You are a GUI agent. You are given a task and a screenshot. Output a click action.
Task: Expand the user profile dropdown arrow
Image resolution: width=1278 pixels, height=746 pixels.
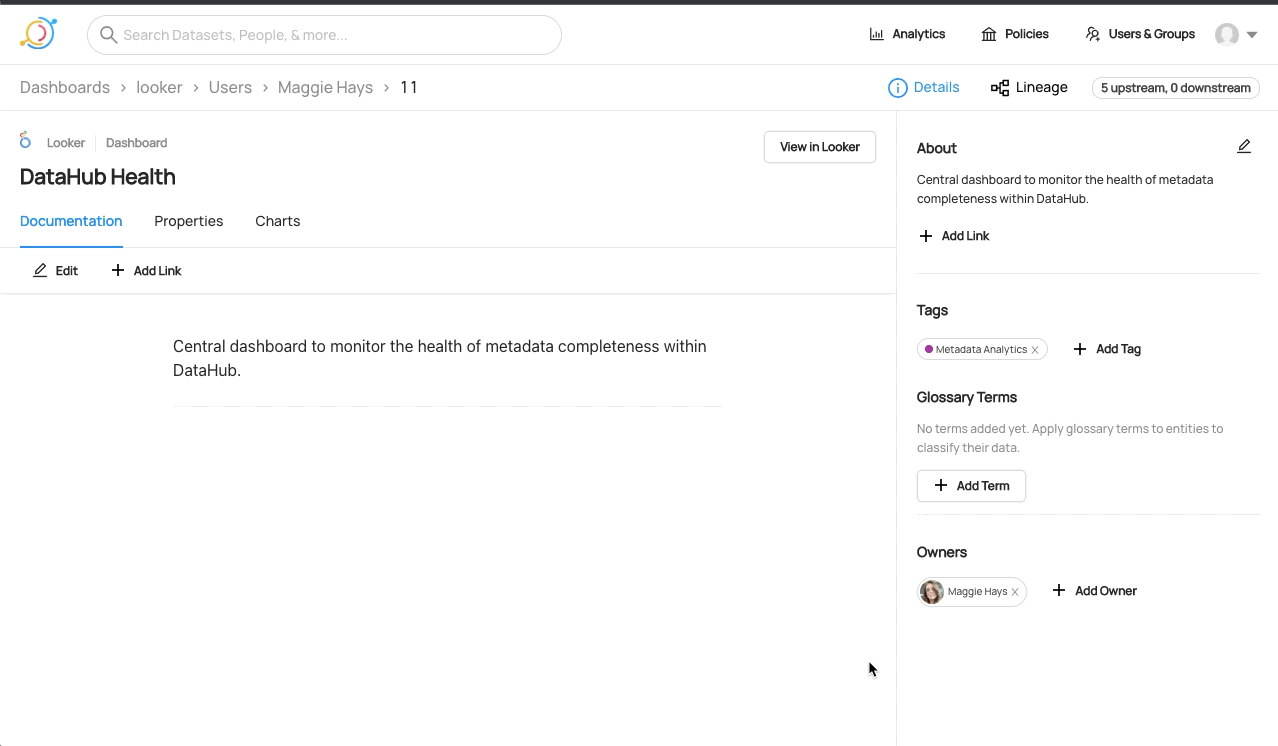pos(1252,35)
